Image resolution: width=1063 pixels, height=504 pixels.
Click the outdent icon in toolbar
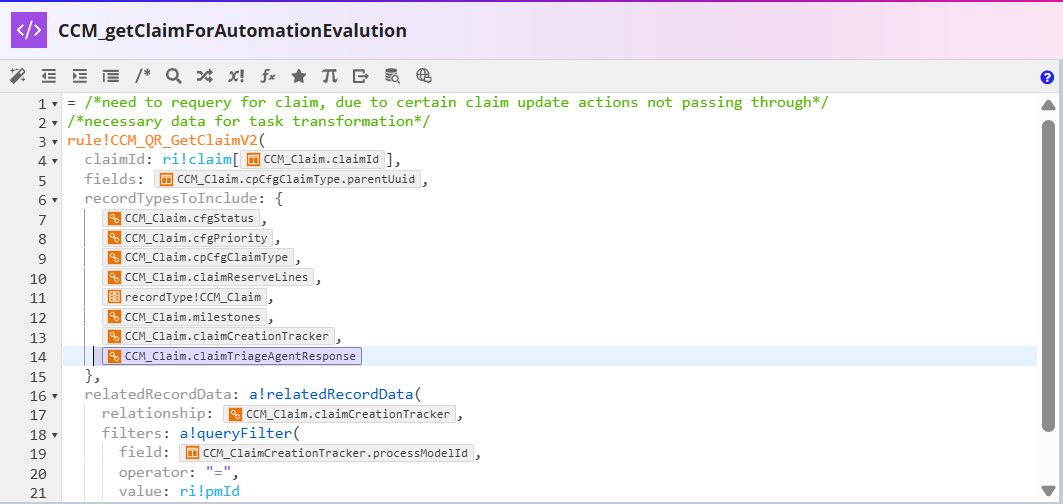[x=49, y=76]
